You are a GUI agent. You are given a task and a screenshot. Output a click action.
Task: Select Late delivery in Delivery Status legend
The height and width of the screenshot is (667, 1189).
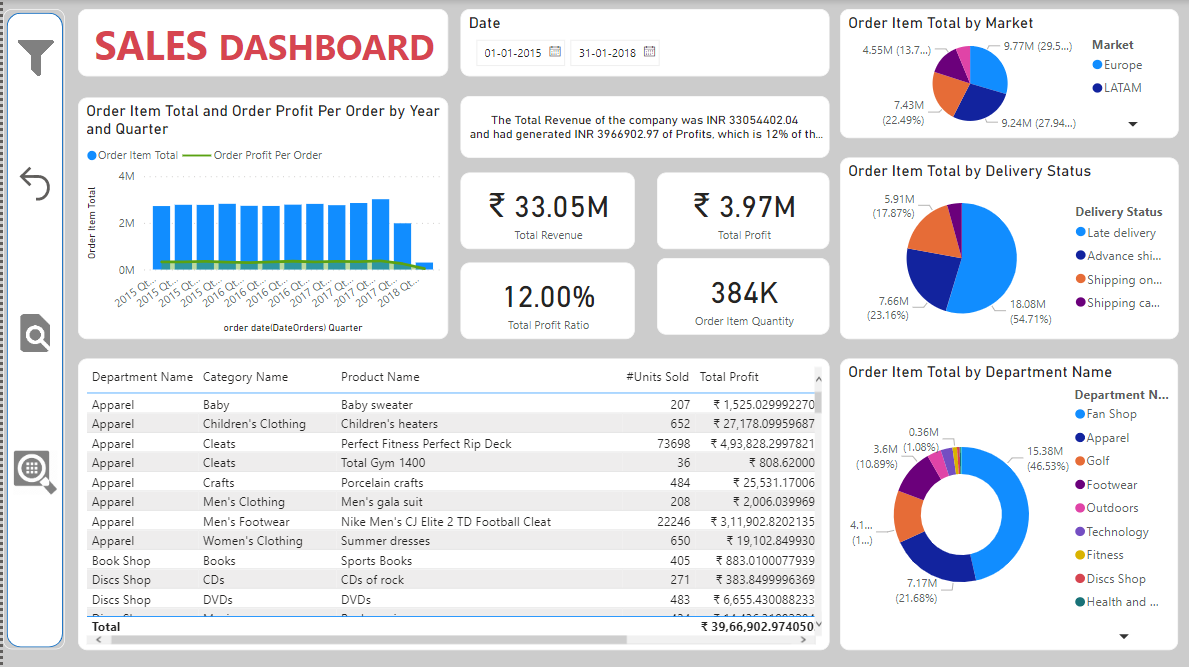[x=1120, y=233]
